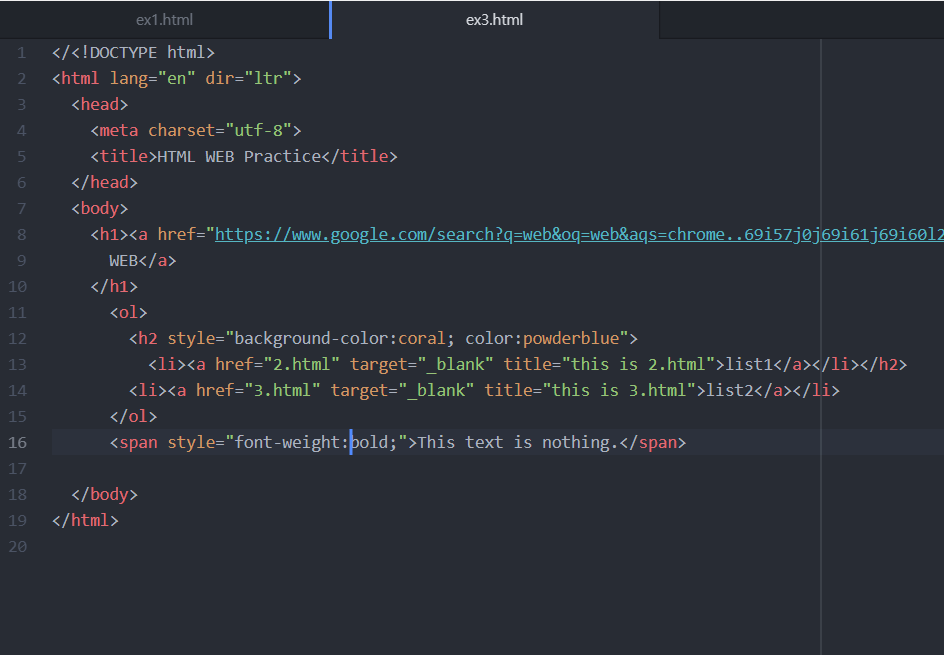The height and width of the screenshot is (655, 944).
Task: Click the closing body tag
Action: [105, 494]
